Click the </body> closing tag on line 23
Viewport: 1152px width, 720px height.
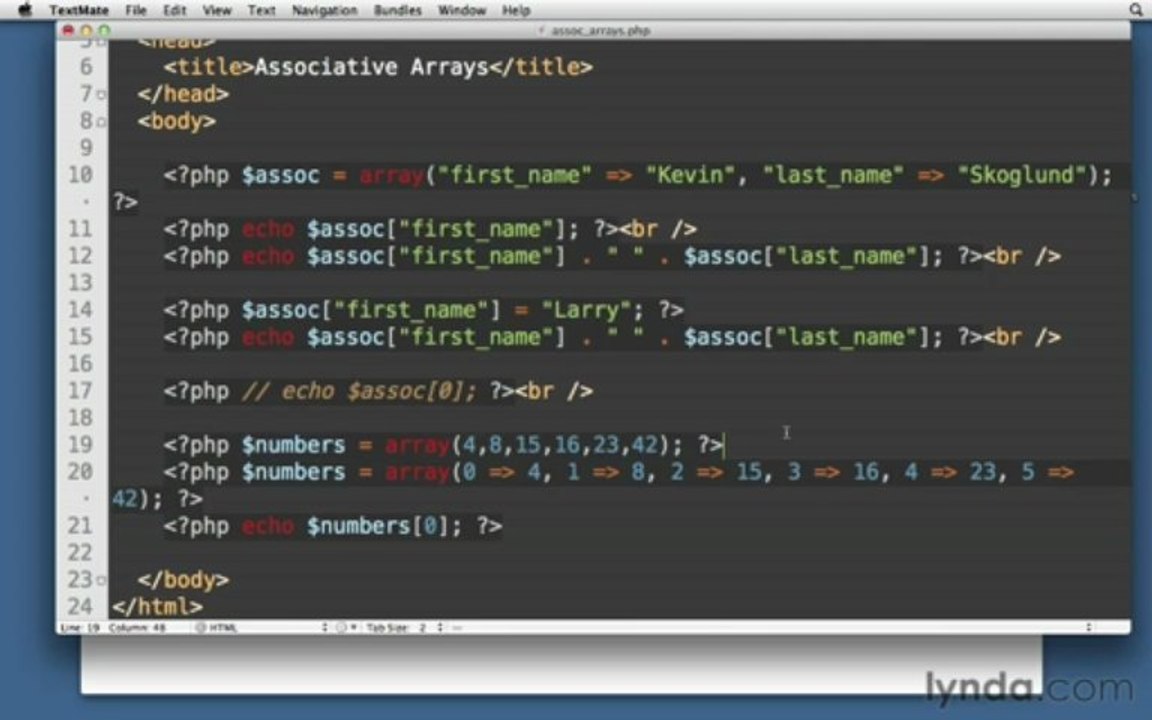[184, 580]
